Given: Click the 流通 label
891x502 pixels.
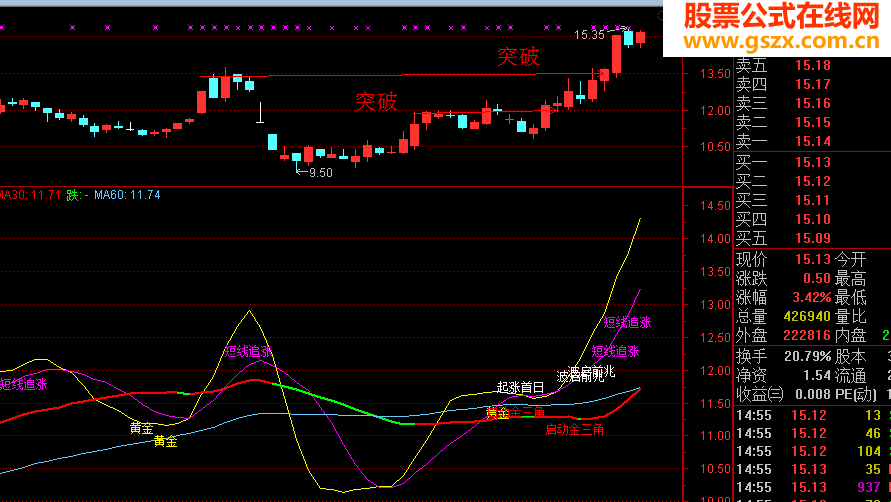Looking at the screenshot, I should (850, 375).
